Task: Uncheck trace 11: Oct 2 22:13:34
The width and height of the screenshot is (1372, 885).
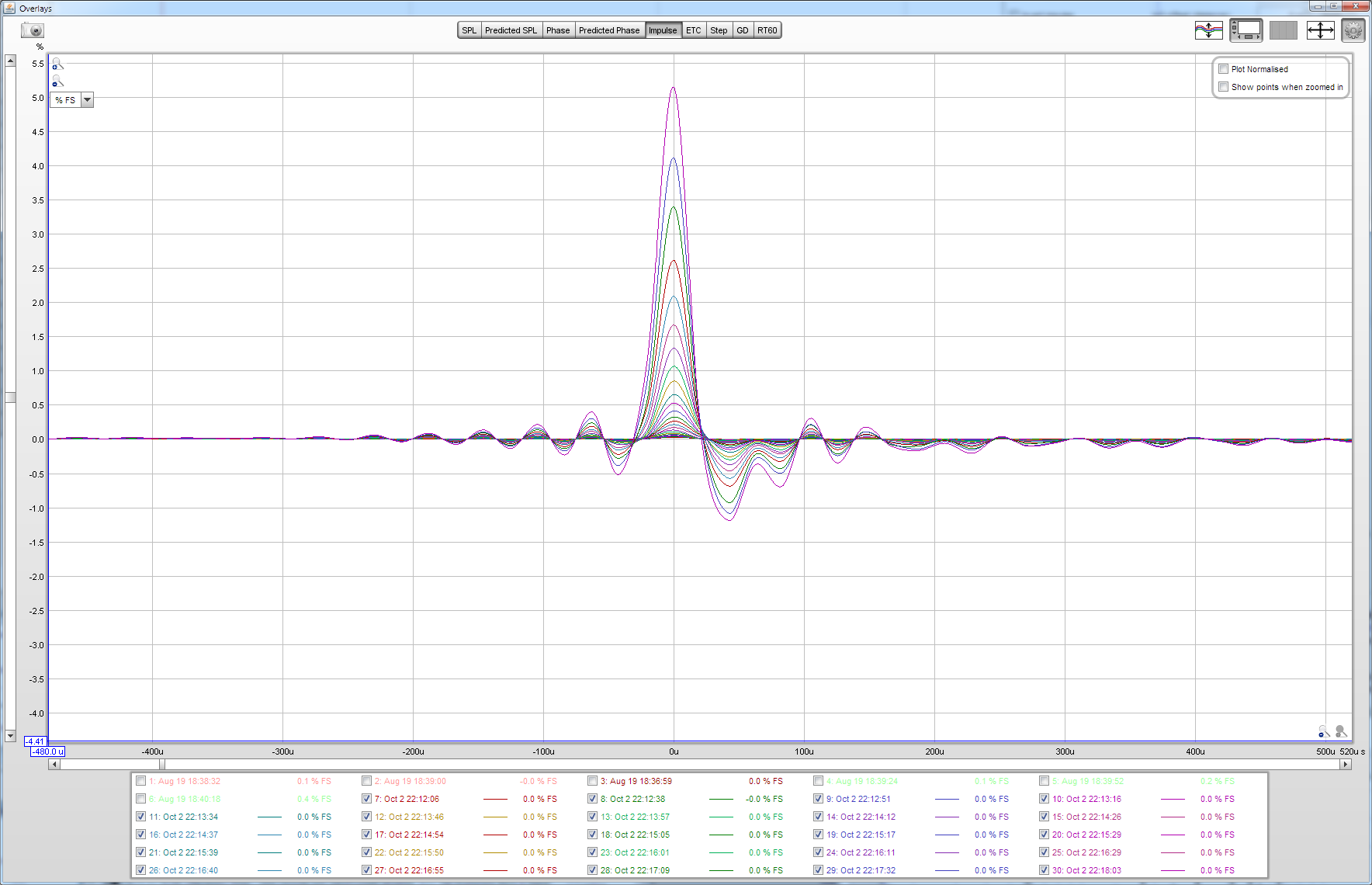Action: pos(141,817)
